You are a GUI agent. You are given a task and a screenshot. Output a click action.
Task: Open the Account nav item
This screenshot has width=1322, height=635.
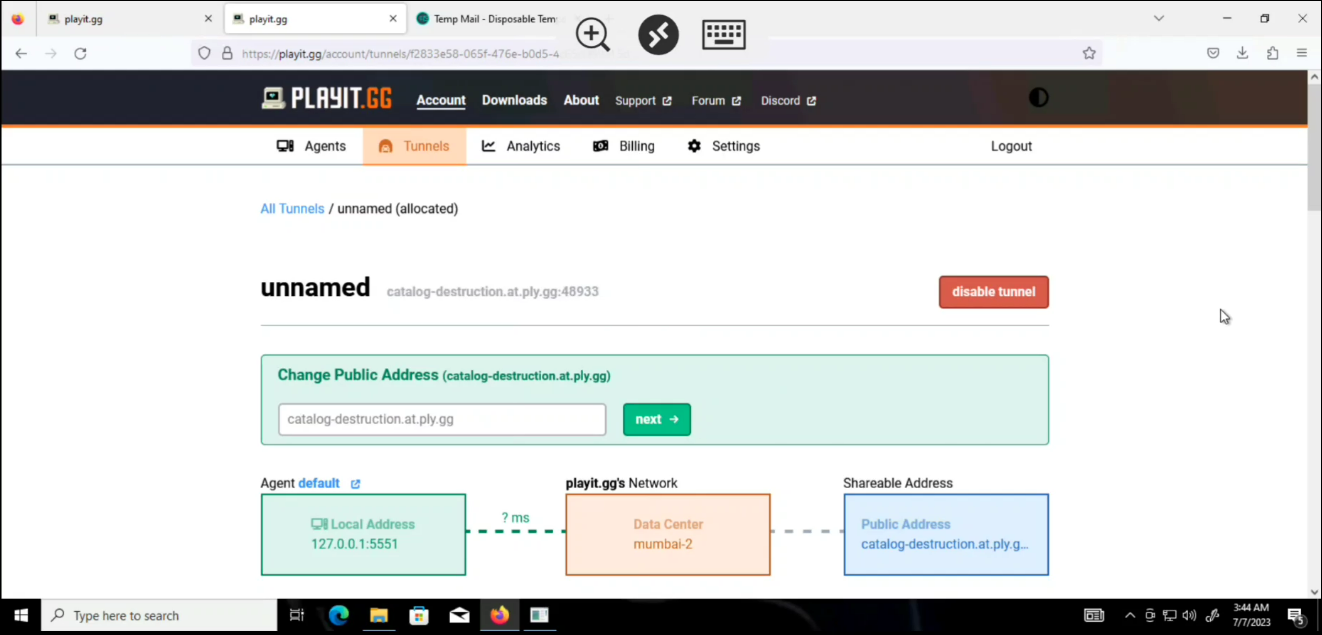pyautogui.click(x=441, y=100)
